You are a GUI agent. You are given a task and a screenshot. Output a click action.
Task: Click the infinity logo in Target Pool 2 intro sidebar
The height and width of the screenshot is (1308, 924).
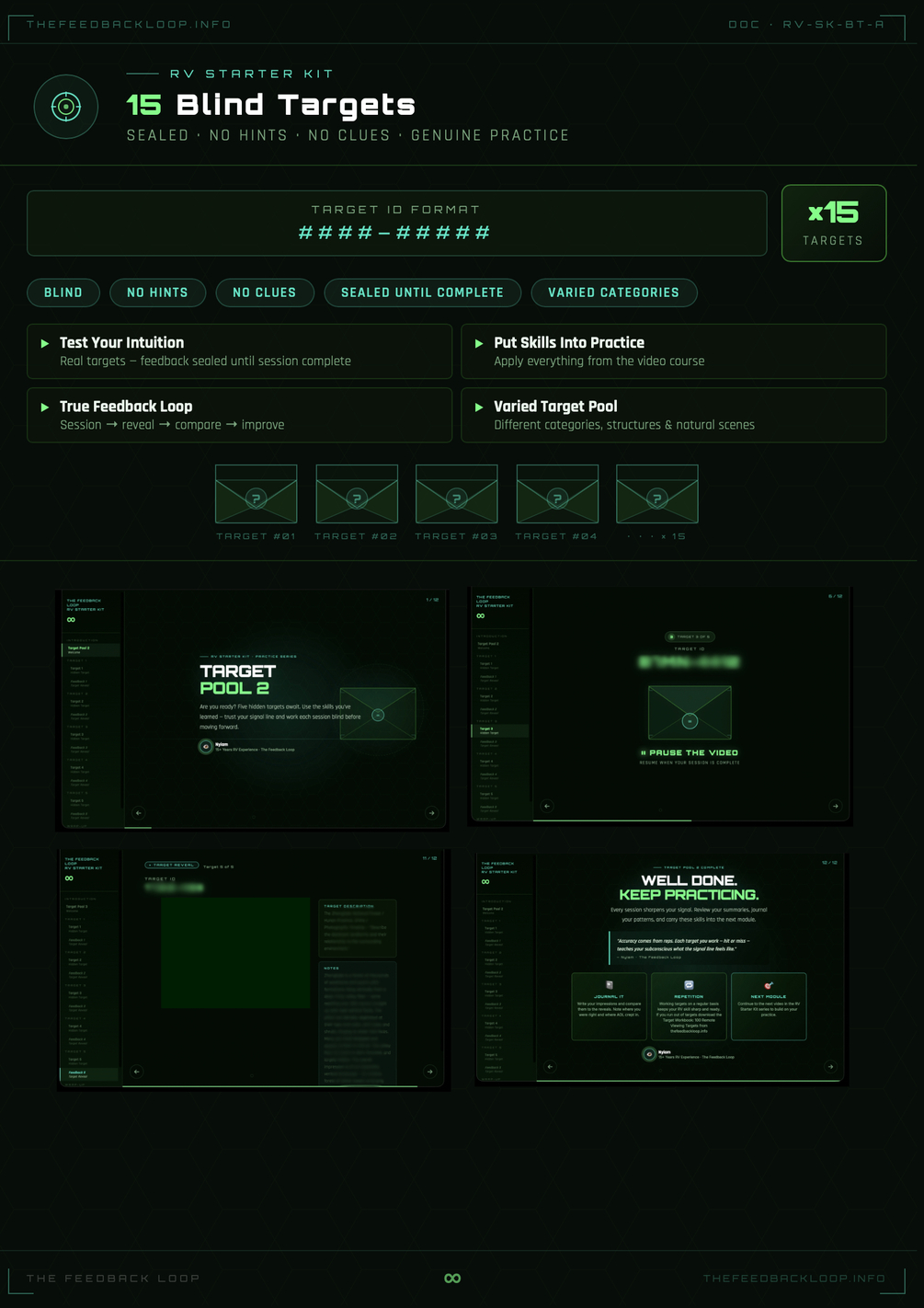point(71,619)
